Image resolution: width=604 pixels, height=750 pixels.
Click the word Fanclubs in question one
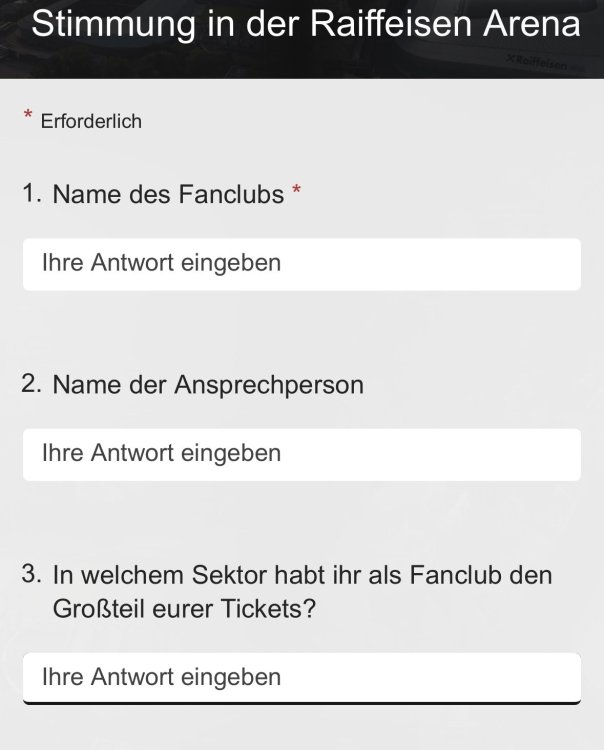pyautogui.click(x=230, y=194)
